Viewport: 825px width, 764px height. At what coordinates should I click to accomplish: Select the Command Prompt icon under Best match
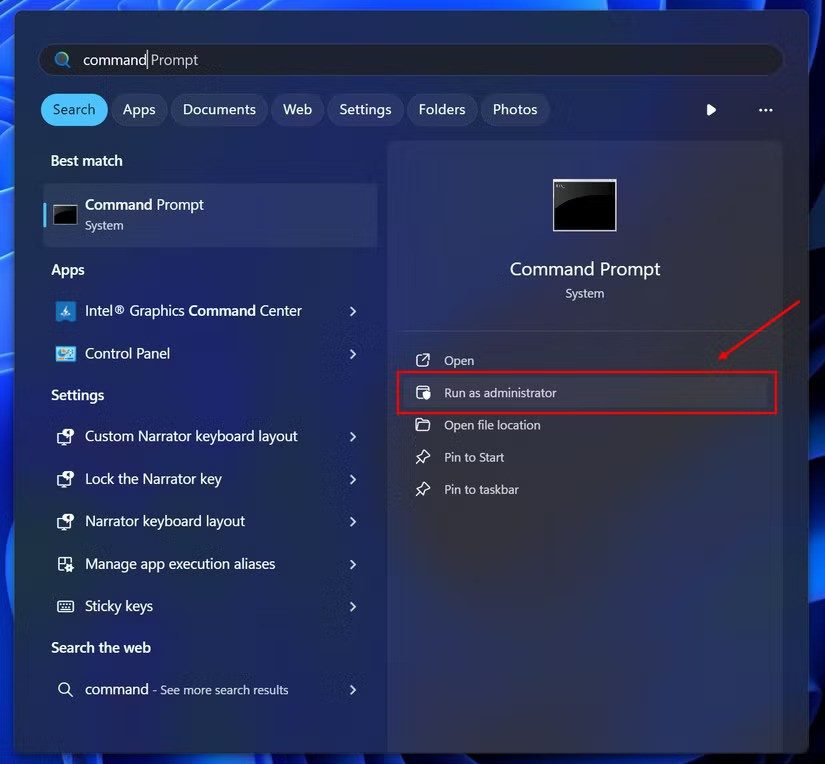coord(64,213)
